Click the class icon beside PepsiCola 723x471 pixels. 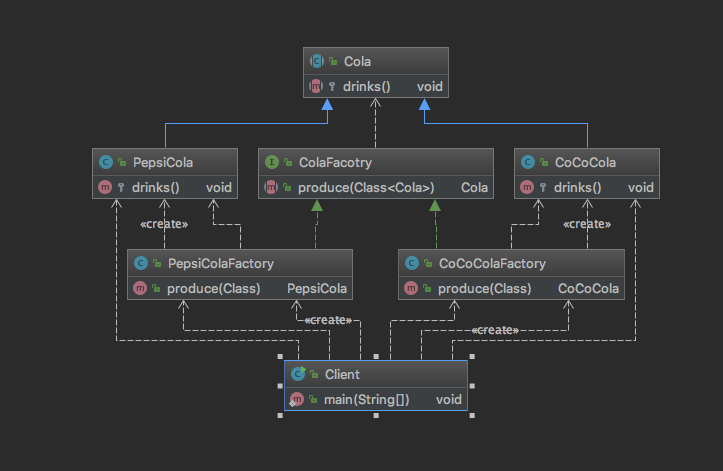click(106, 162)
